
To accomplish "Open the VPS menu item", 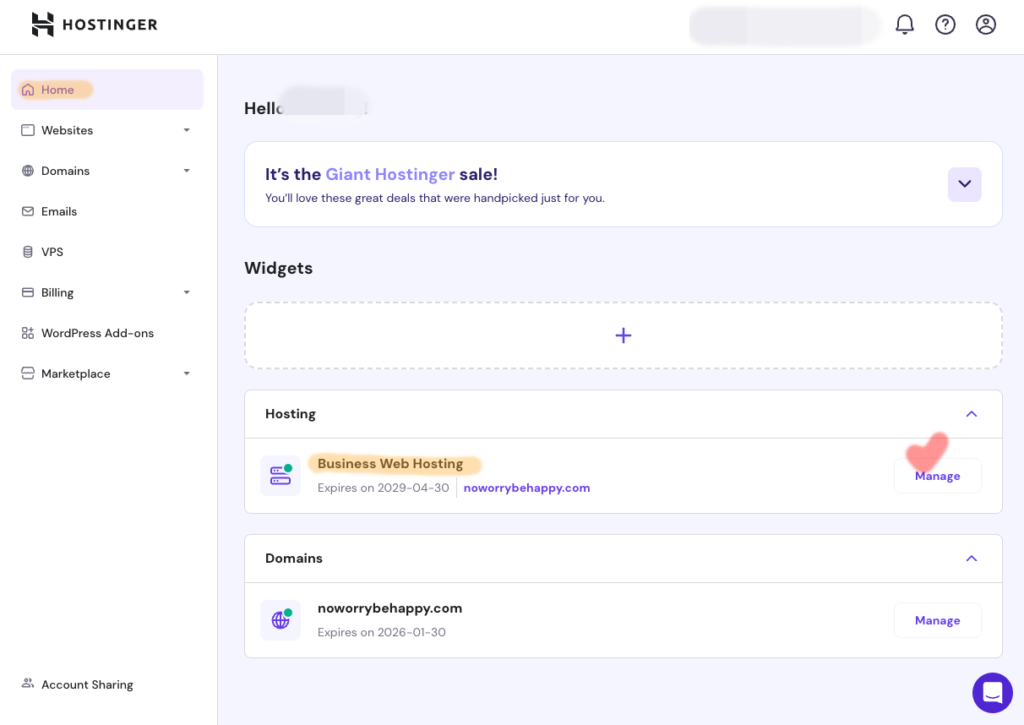I will [x=107, y=252].
